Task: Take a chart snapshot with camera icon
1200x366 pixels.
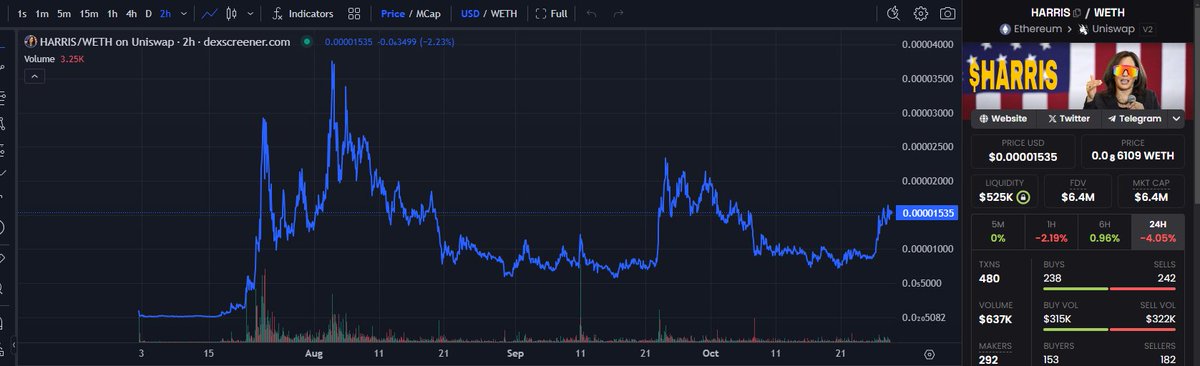Action: (x=947, y=14)
